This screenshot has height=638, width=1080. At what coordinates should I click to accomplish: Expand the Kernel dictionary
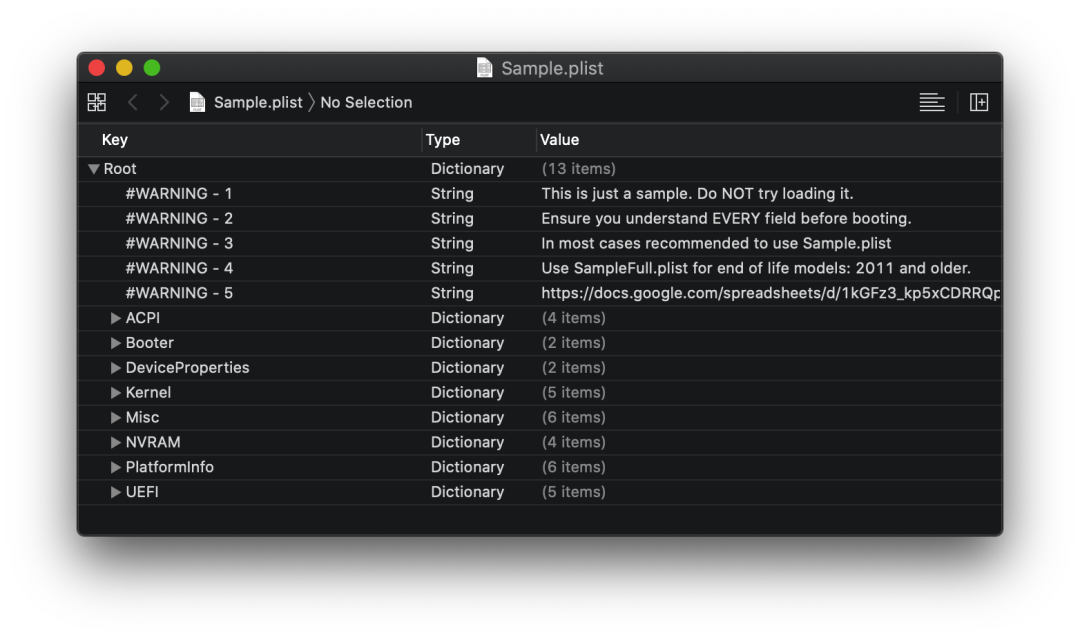pyautogui.click(x=116, y=393)
